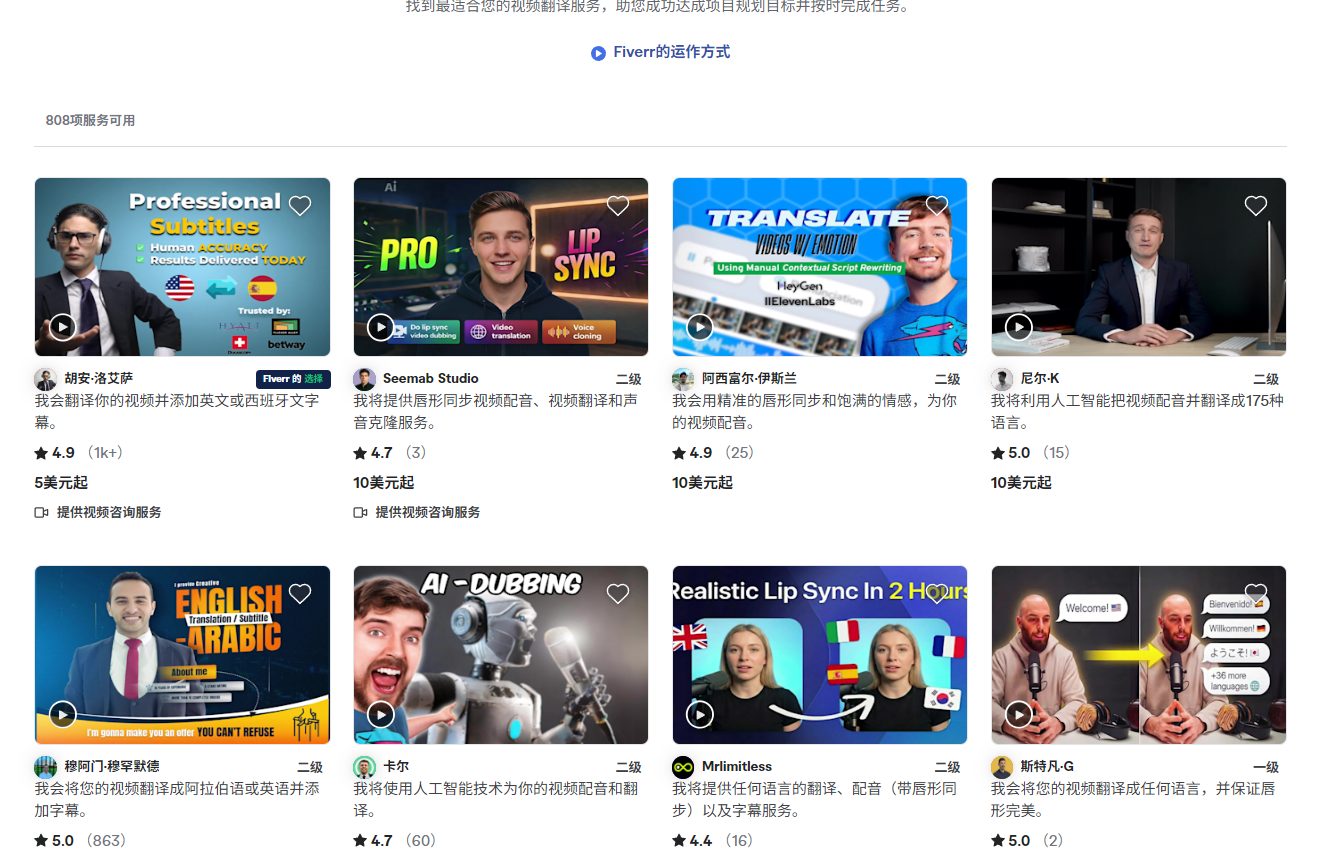Open the Professional Subtitles thumbnail
Viewport: 1335px width, 859px height.
click(x=182, y=267)
